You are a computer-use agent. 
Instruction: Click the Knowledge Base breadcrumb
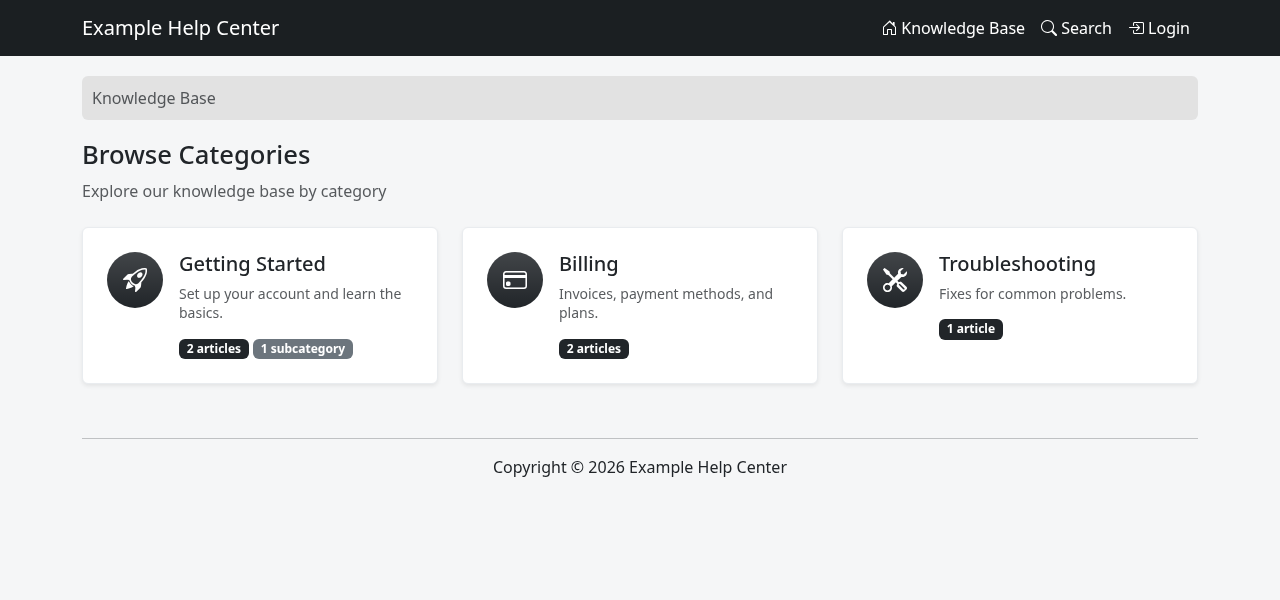pyautogui.click(x=154, y=98)
